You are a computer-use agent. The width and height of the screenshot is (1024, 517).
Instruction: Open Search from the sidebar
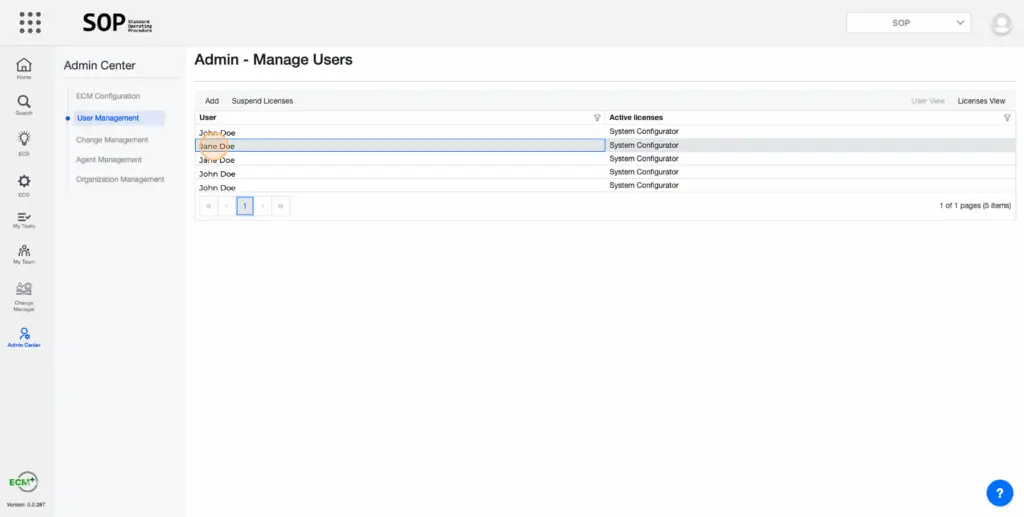[24, 105]
